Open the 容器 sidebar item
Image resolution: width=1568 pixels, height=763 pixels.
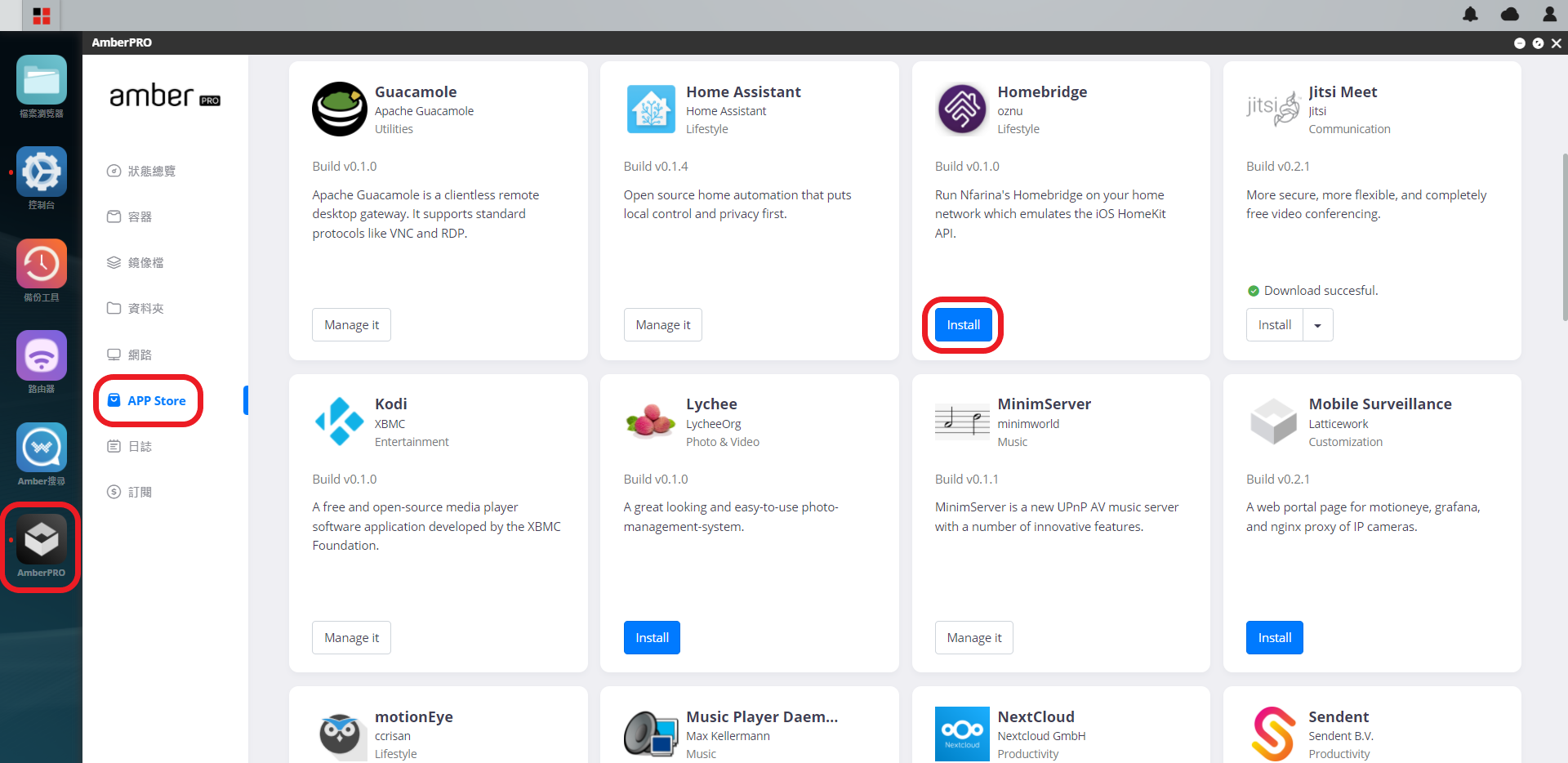[x=130, y=216]
